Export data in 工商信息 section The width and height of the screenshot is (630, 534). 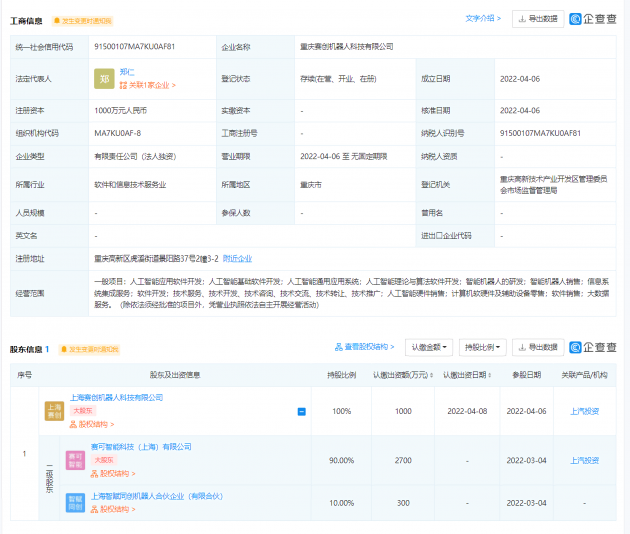click(x=538, y=19)
